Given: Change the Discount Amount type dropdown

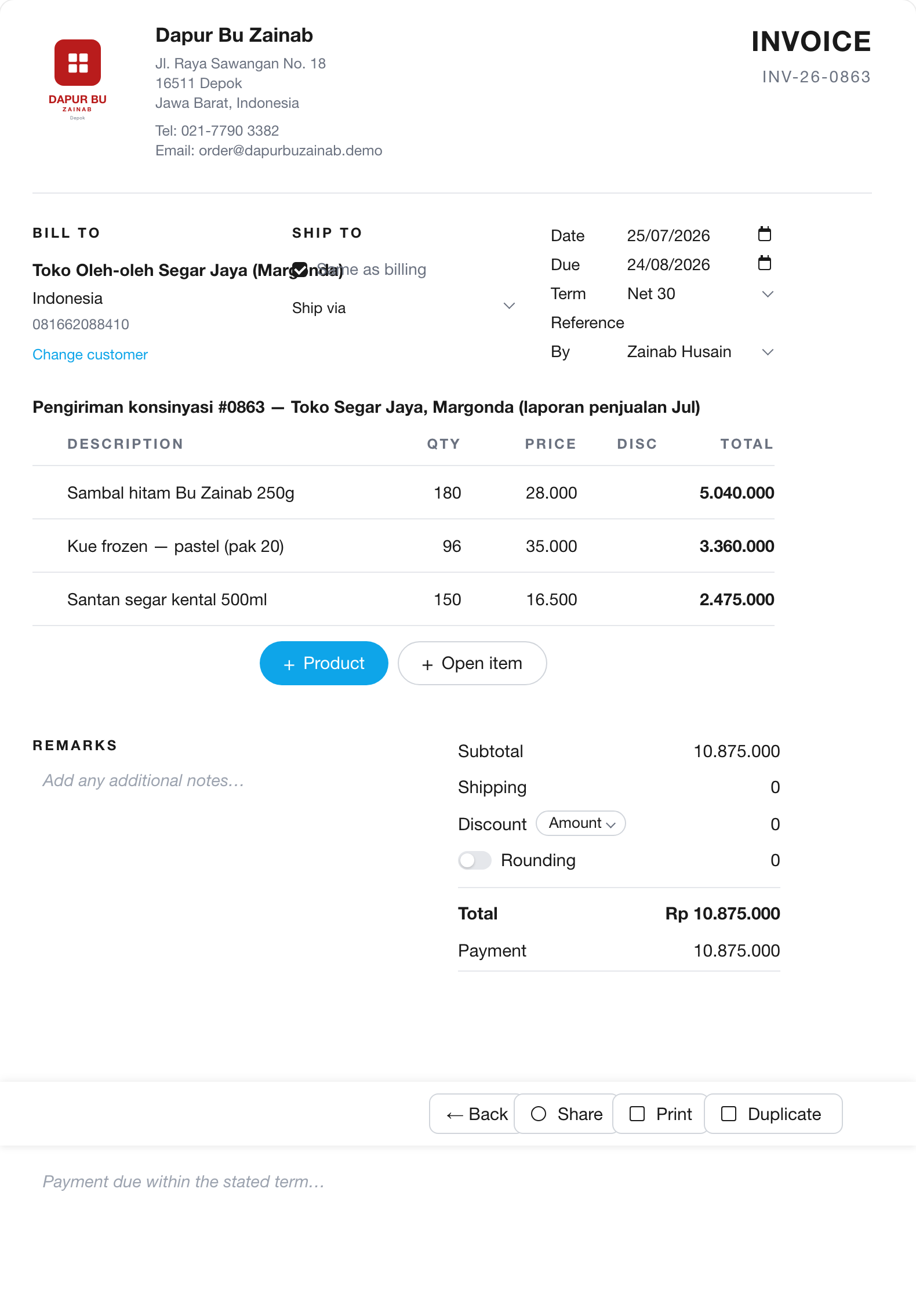Looking at the screenshot, I should tap(581, 823).
